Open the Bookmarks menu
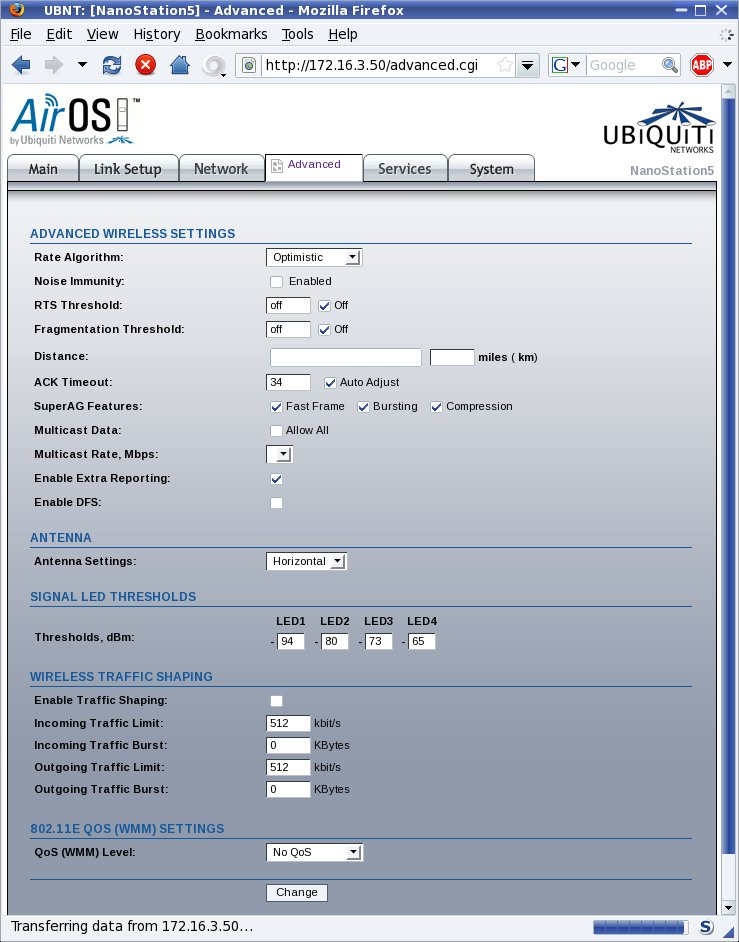This screenshot has height=942, width=739. pos(231,34)
